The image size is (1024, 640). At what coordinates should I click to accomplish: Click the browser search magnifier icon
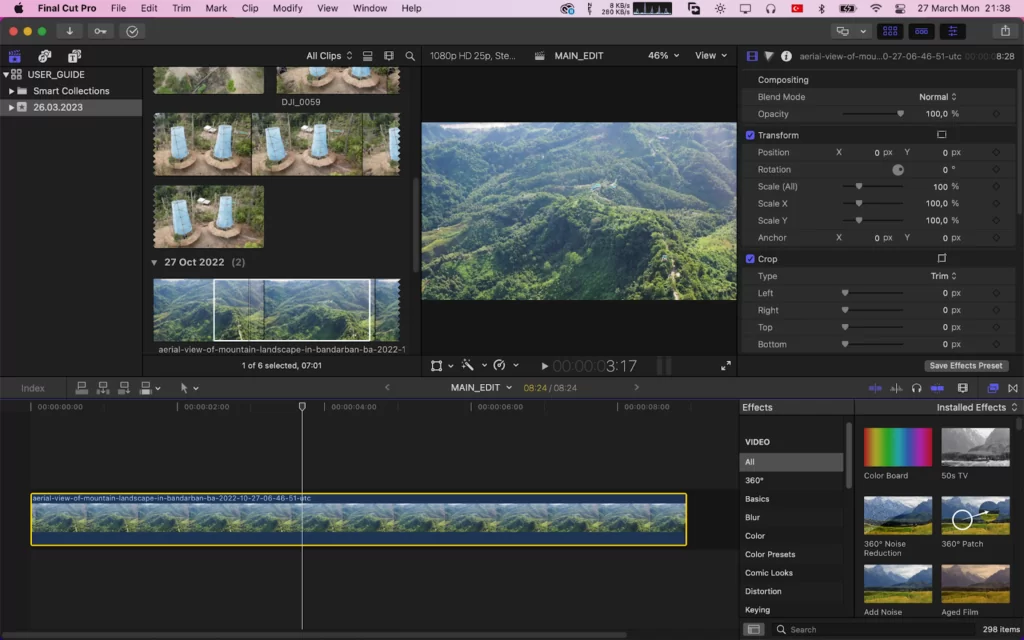point(410,56)
